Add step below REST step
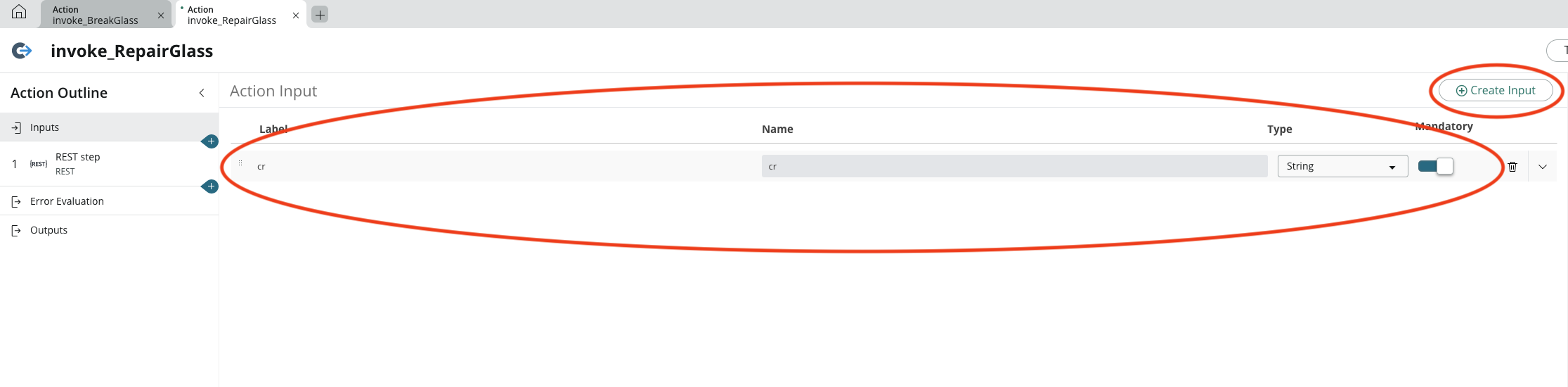 [210, 186]
